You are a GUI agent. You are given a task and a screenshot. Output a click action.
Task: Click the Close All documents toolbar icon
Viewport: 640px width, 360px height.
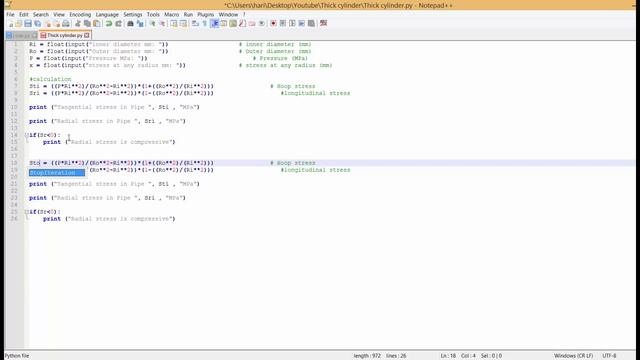[57, 24]
